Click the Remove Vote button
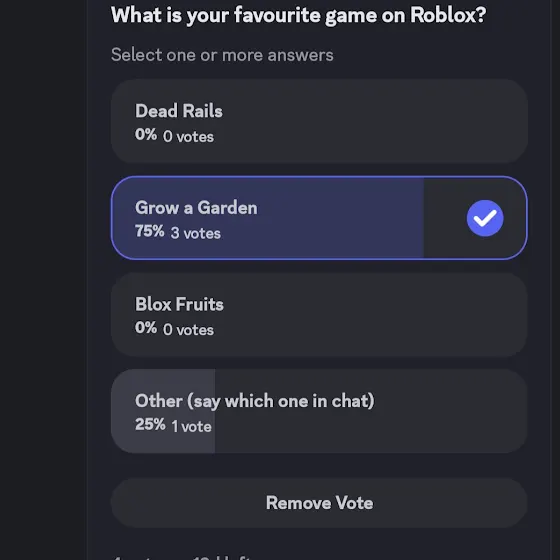The image size is (560, 560). tap(319, 503)
